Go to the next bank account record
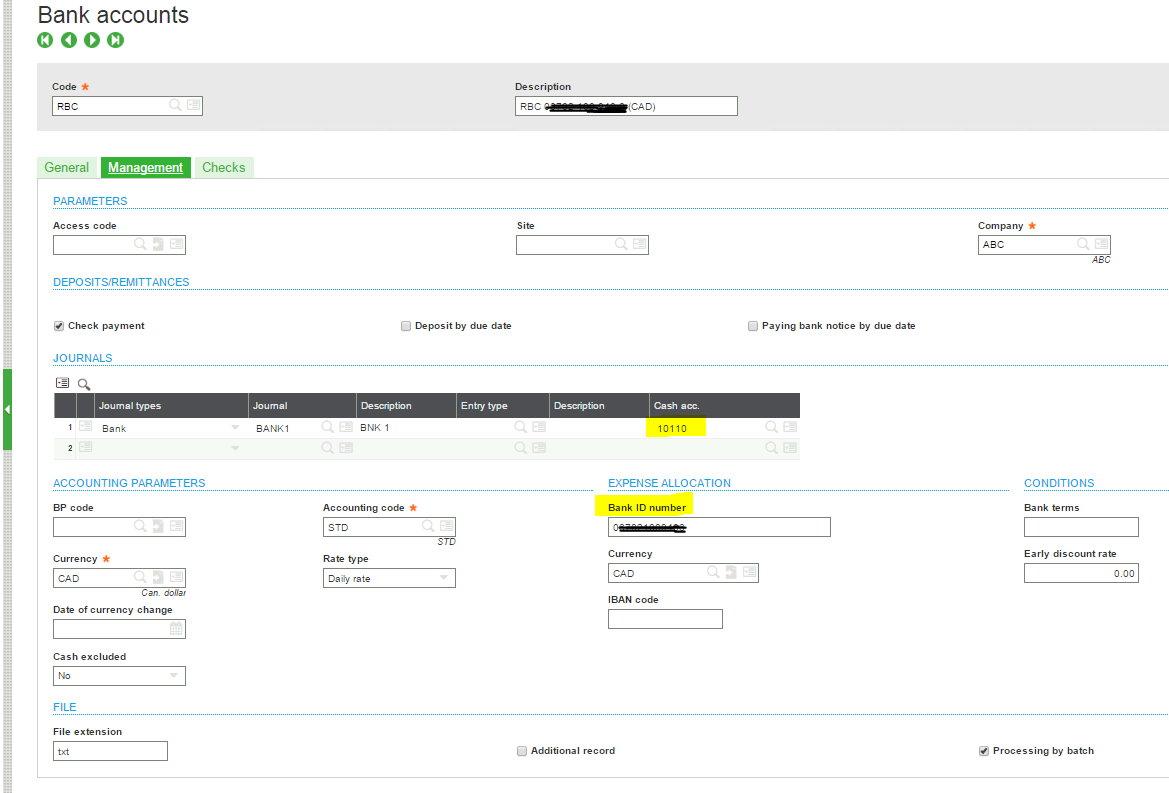Screen dimensions: 1169x793 (x=92, y=40)
